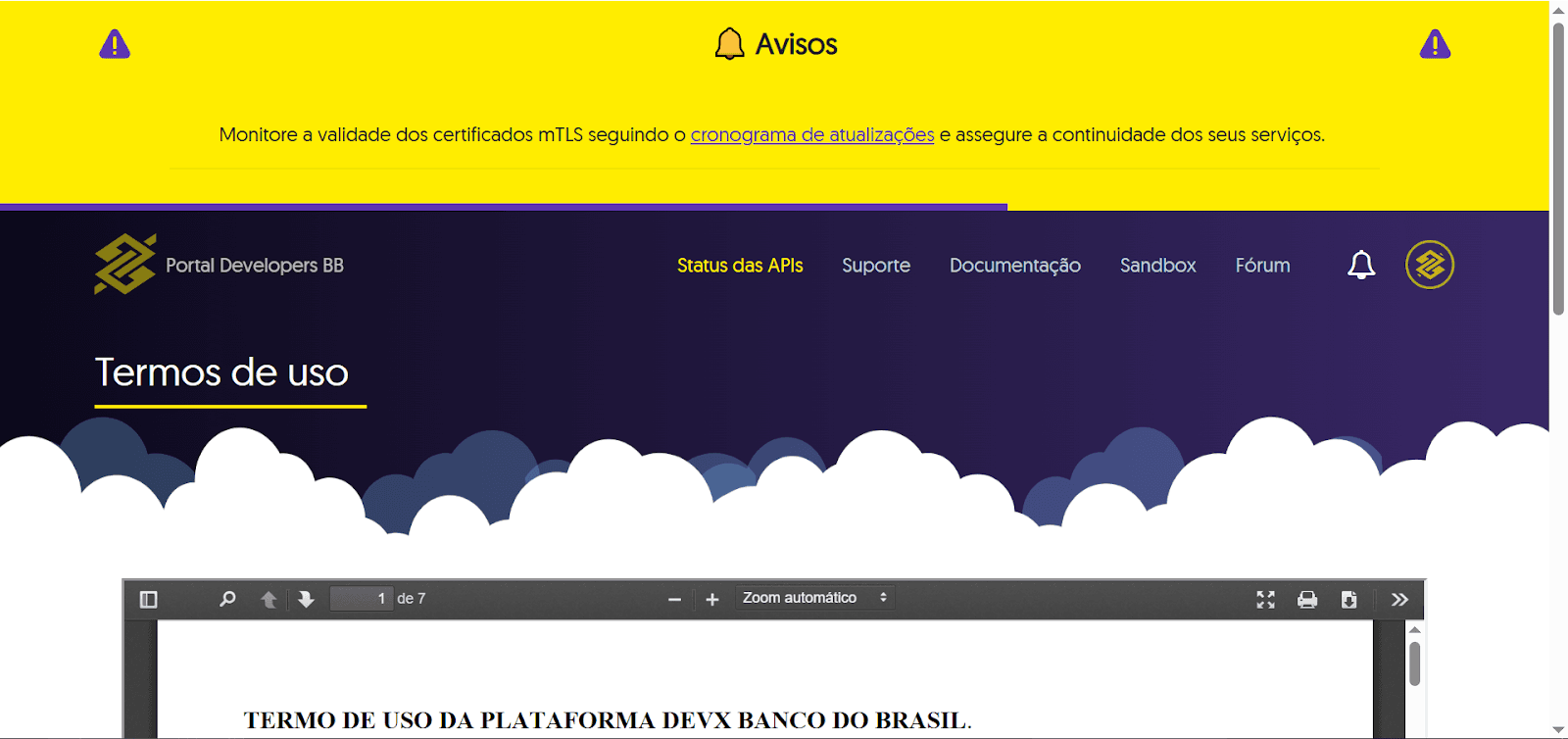This screenshot has width=1568, height=739.
Task: Click the 'de 7' page count text
Action: 412,598
